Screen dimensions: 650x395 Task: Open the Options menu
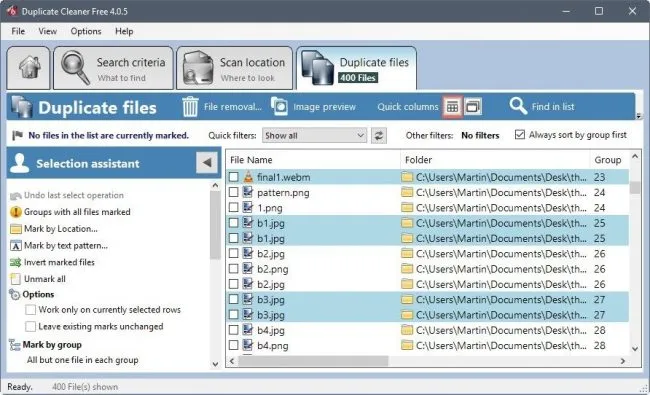(86, 31)
